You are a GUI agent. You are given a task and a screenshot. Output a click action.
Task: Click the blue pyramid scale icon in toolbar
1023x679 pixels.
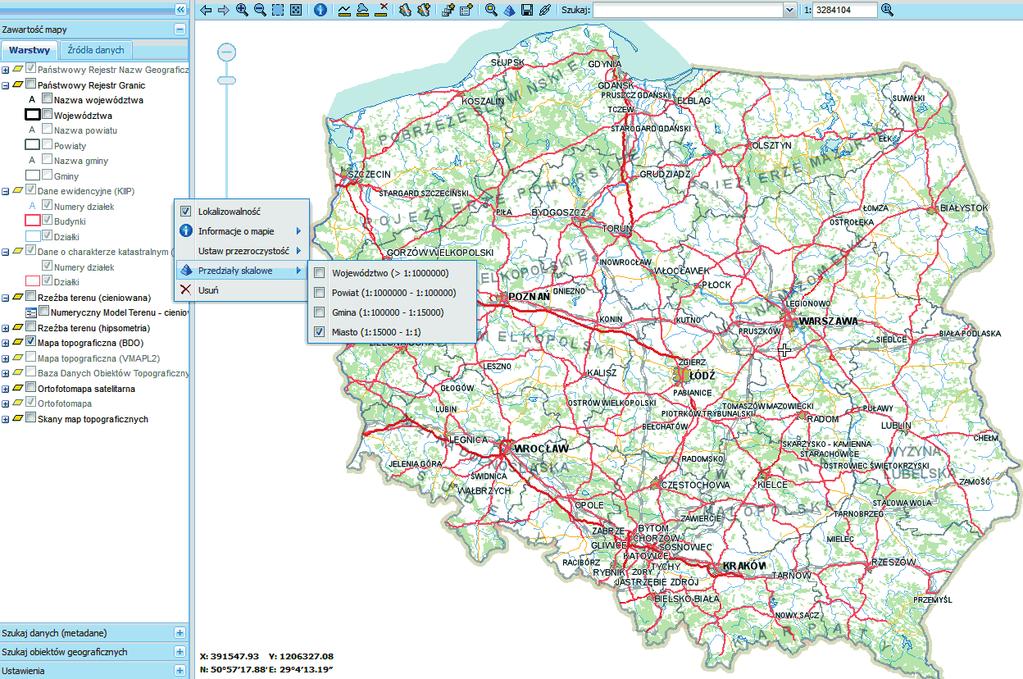pos(509,10)
